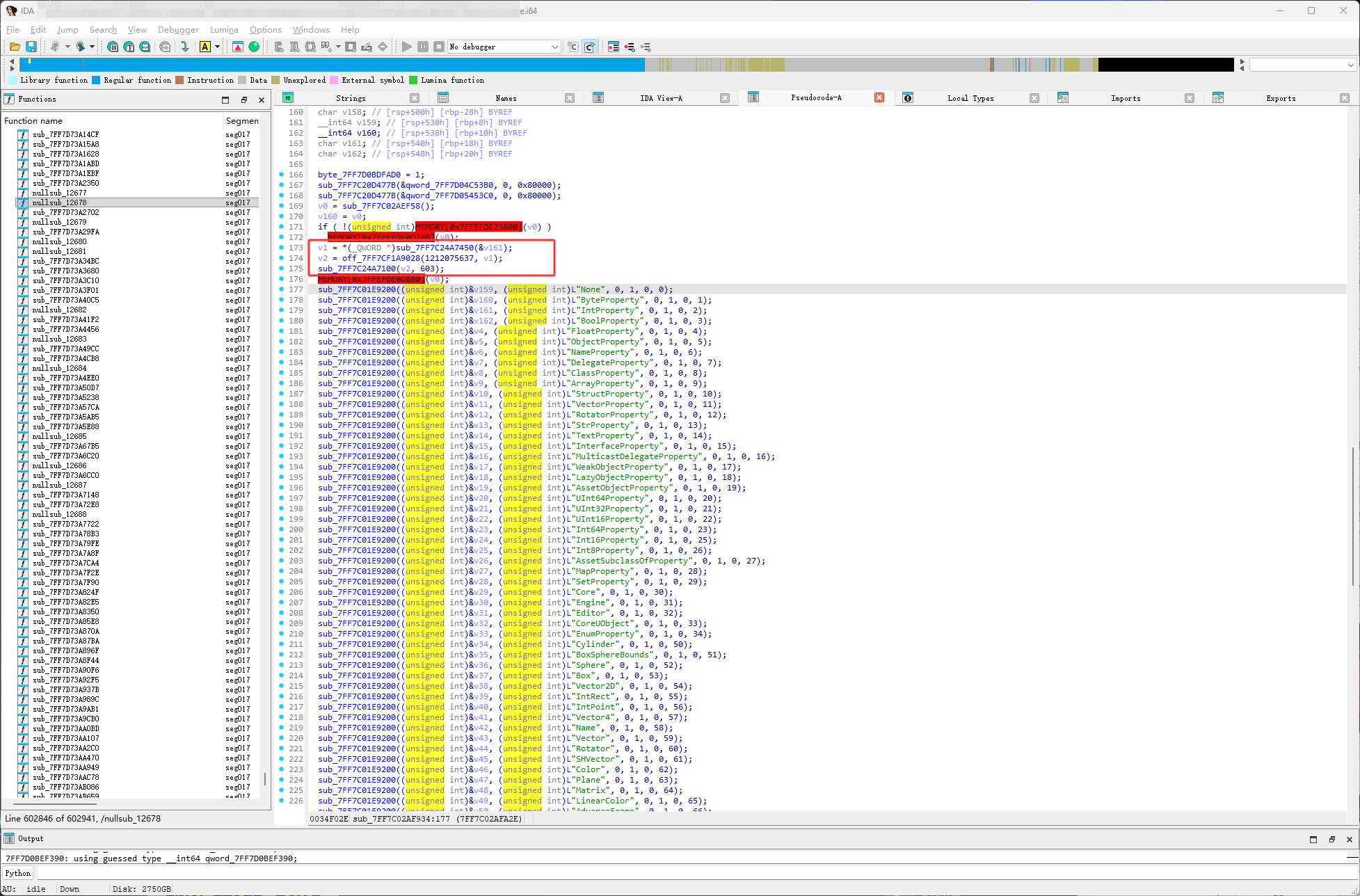This screenshot has width=1360, height=896.
Task: Click the yellow letter A toolbar icon
Action: click(x=205, y=47)
